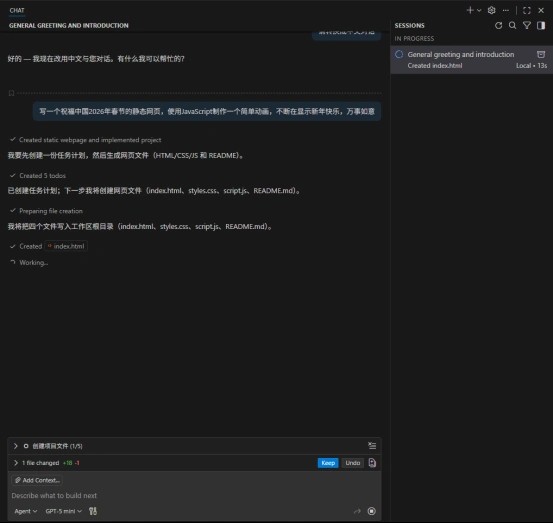553x523 pixels.
Task: Undo the file changes
Action: [353, 463]
